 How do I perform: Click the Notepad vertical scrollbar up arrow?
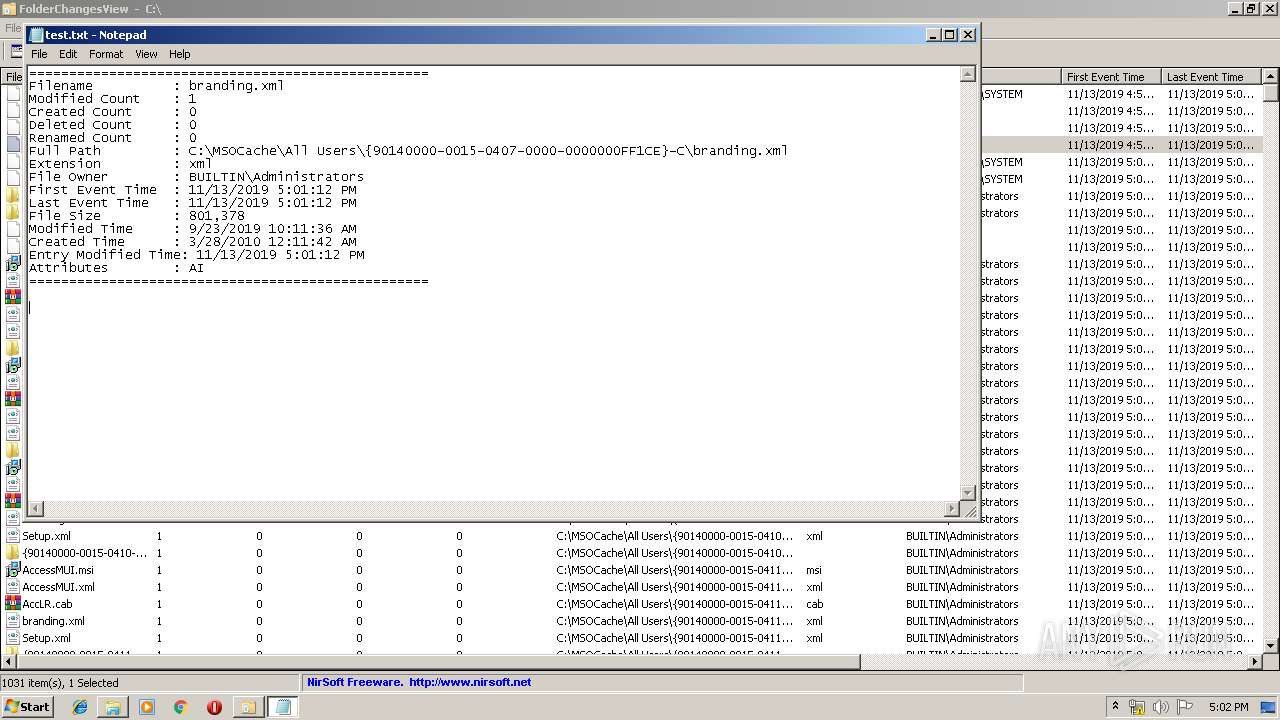pos(967,74)
